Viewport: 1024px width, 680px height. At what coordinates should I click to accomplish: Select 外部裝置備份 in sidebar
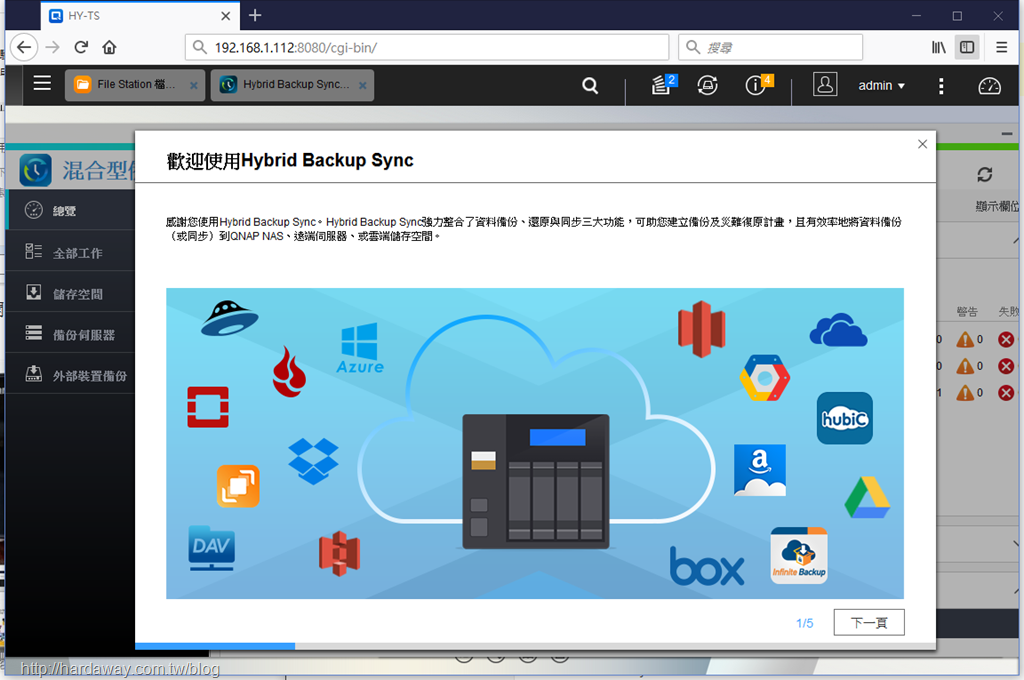(x=71, y=376)
